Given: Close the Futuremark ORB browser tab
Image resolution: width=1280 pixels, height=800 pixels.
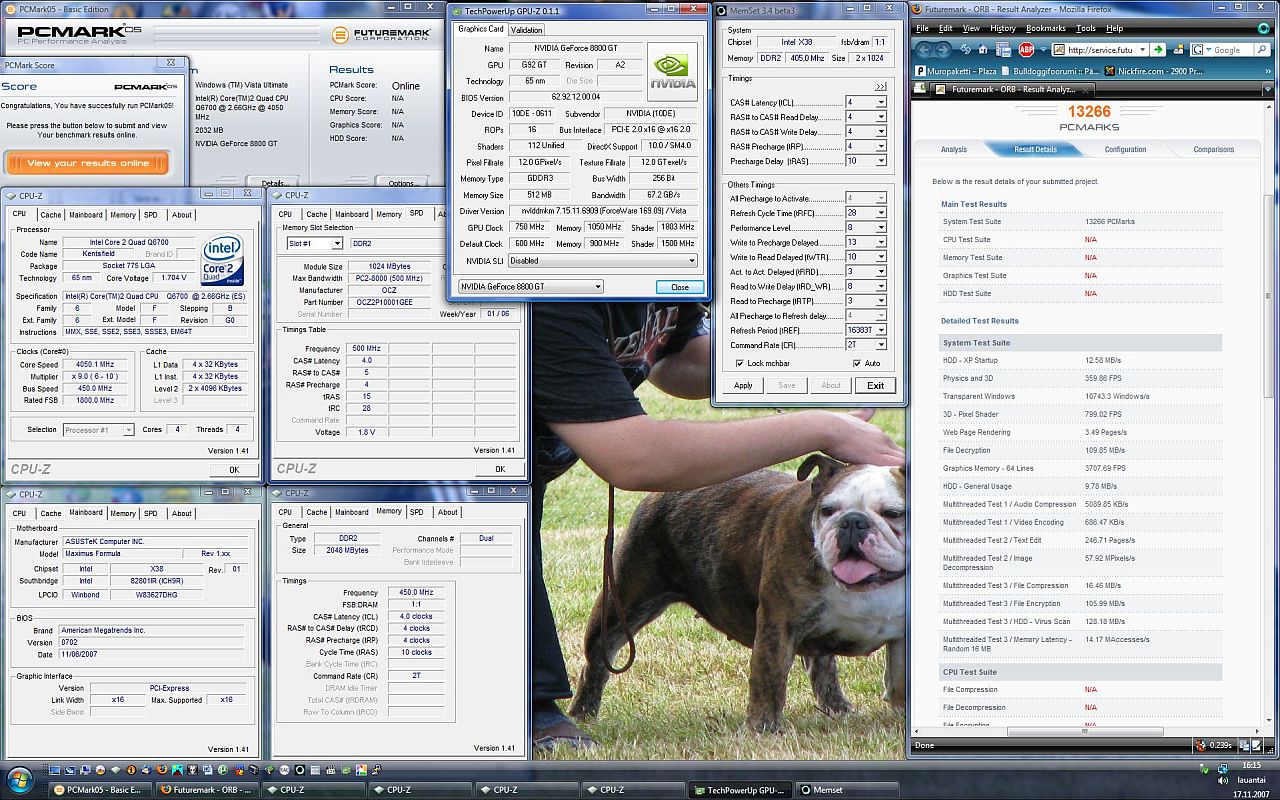Looking at the screenshot, I should tap(1084, 91).
